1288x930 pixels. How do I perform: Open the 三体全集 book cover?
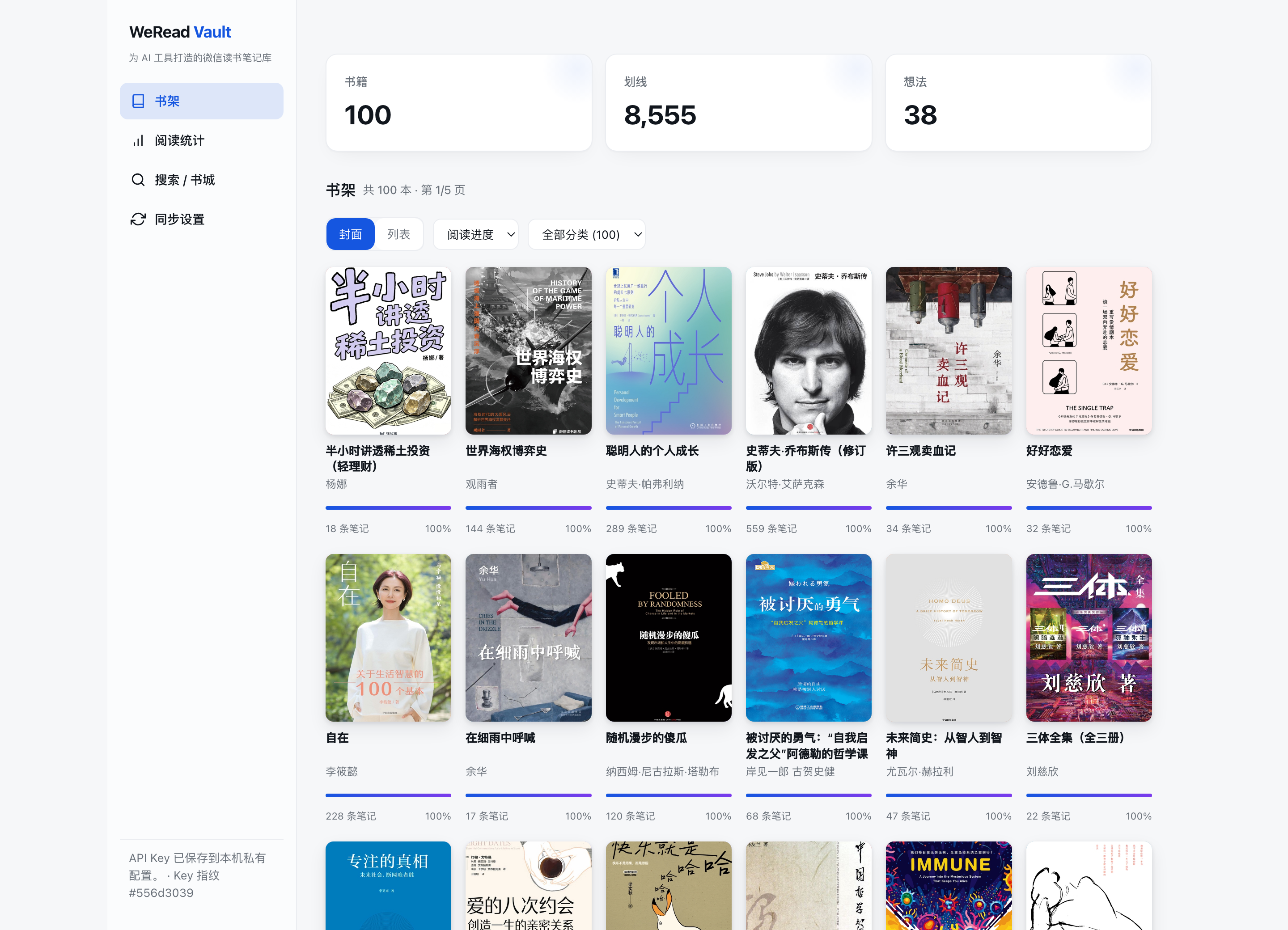1089,638
